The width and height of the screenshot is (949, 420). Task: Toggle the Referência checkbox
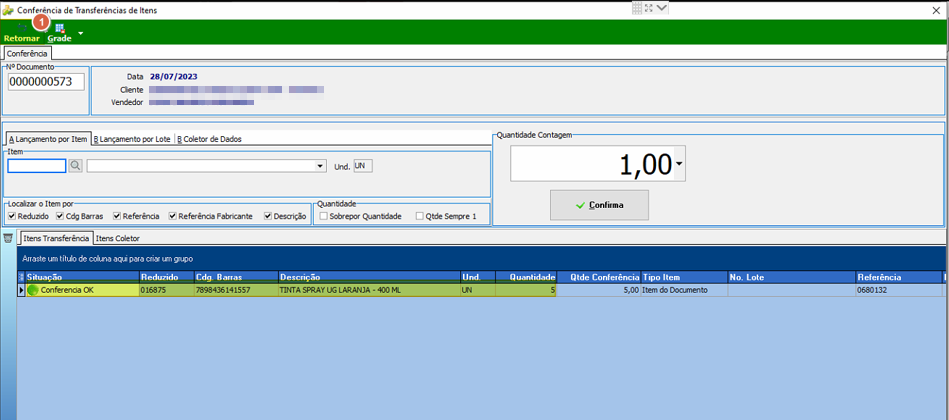pyautogui.click(x=117, y=216)
